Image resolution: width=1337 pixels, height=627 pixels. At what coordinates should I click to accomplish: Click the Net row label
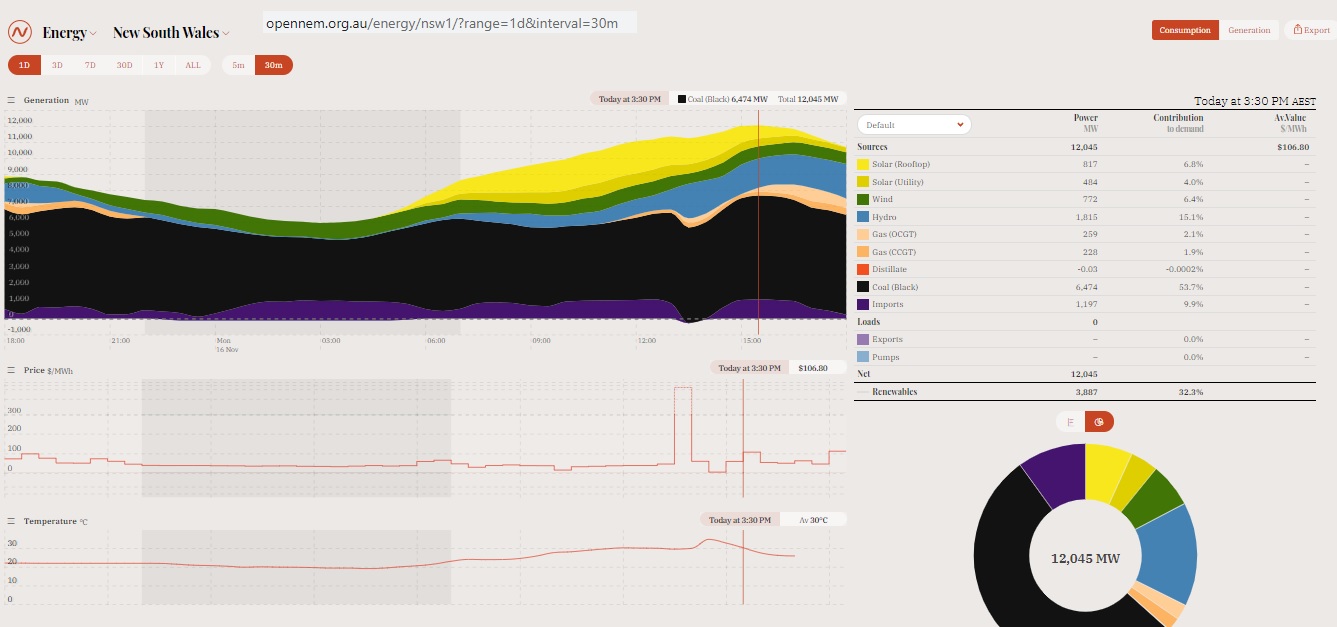coord(863,374)
